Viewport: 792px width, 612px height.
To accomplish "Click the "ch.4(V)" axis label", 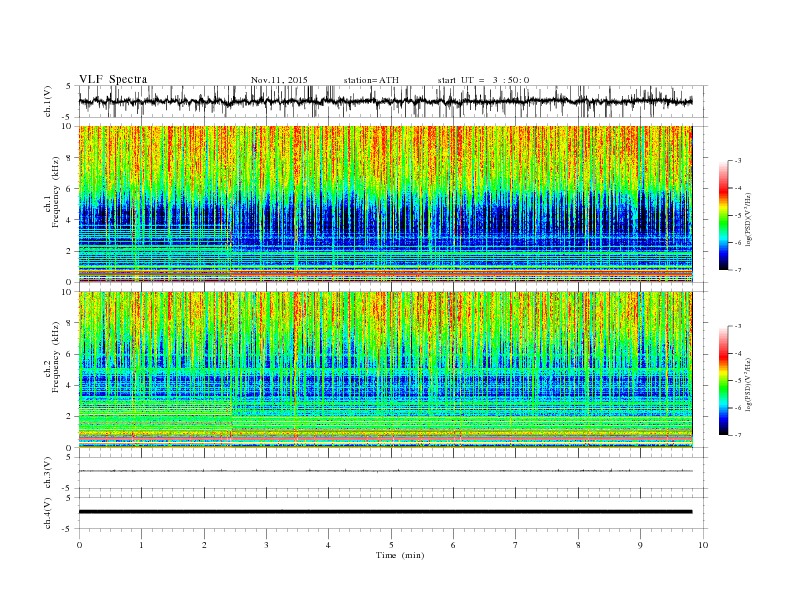I will 48,513.
